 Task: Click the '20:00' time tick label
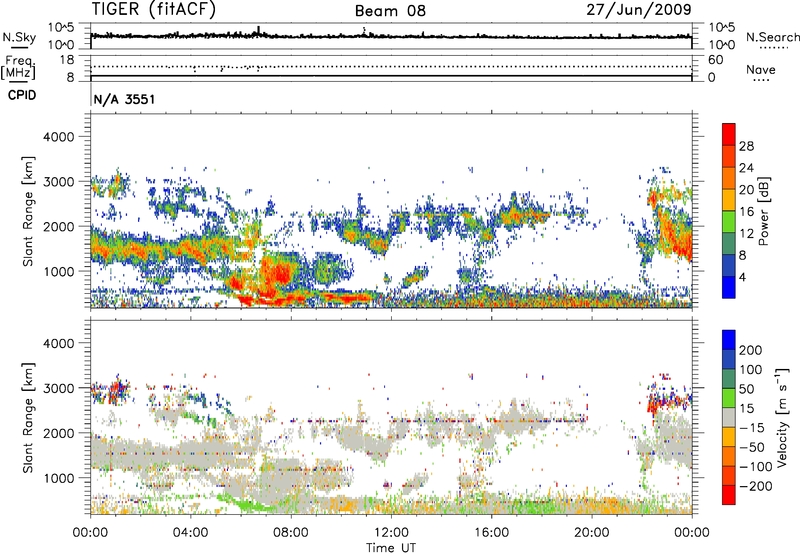click(591, 533)
